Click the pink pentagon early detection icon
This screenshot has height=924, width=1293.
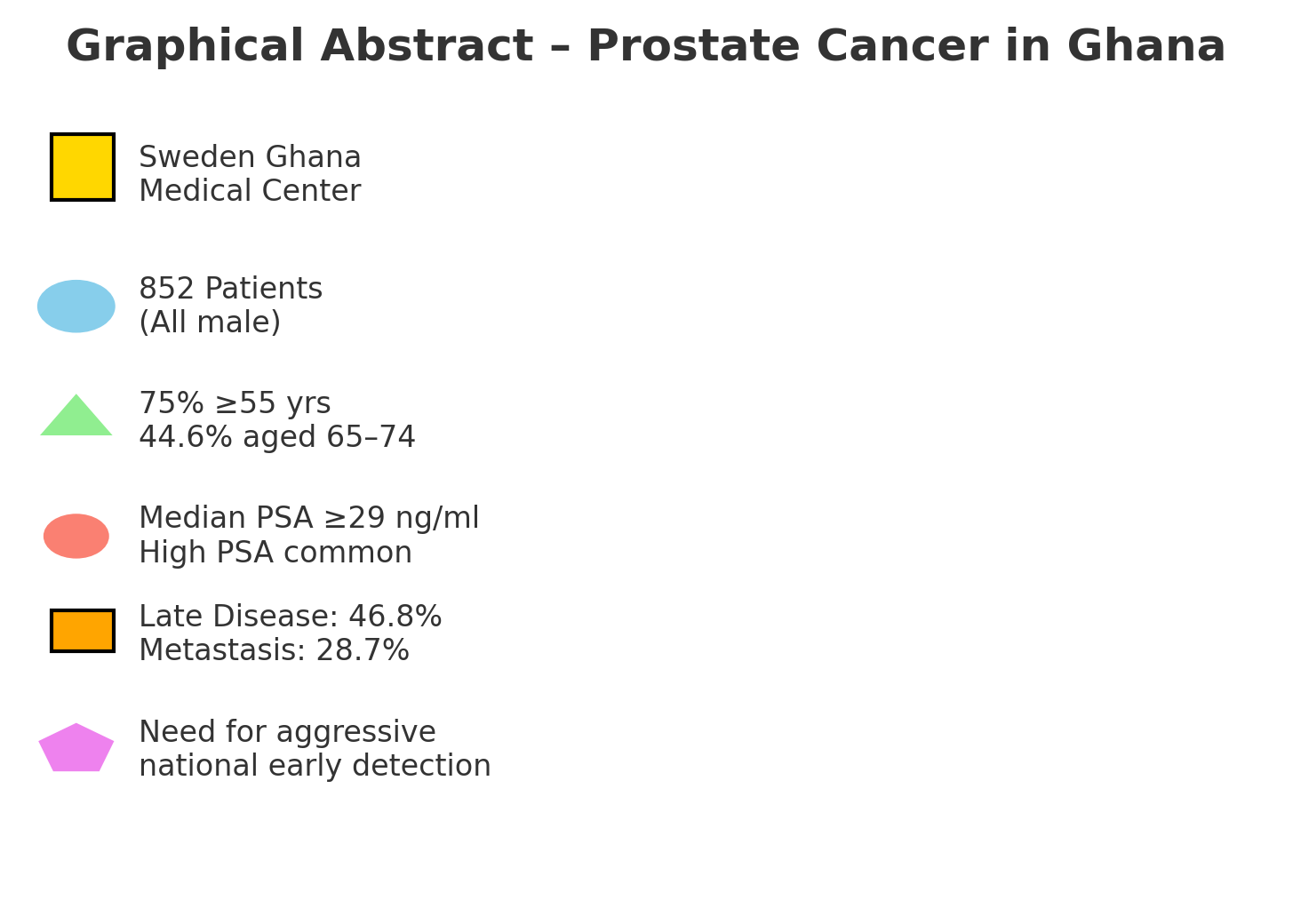(76, 749)
